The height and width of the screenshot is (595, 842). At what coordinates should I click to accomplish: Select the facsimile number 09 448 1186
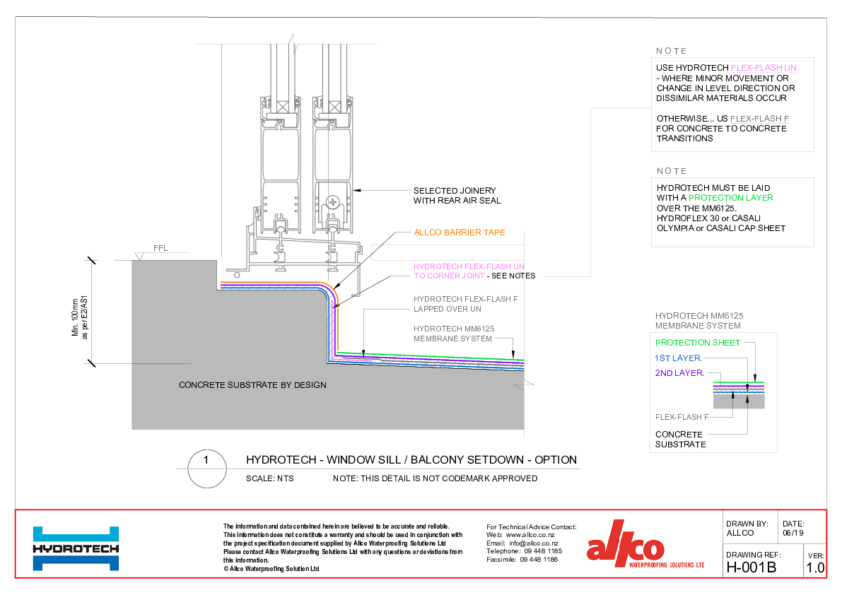[539, 560]
